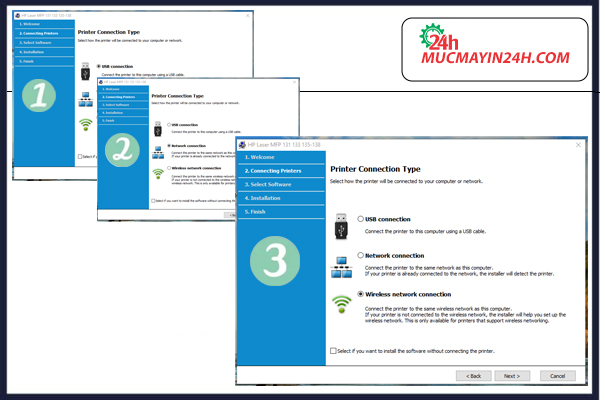The height and width of the screenshot is (400, 600).
Task: Click the HP title bar icon in window 2
Action: [101, 82]
